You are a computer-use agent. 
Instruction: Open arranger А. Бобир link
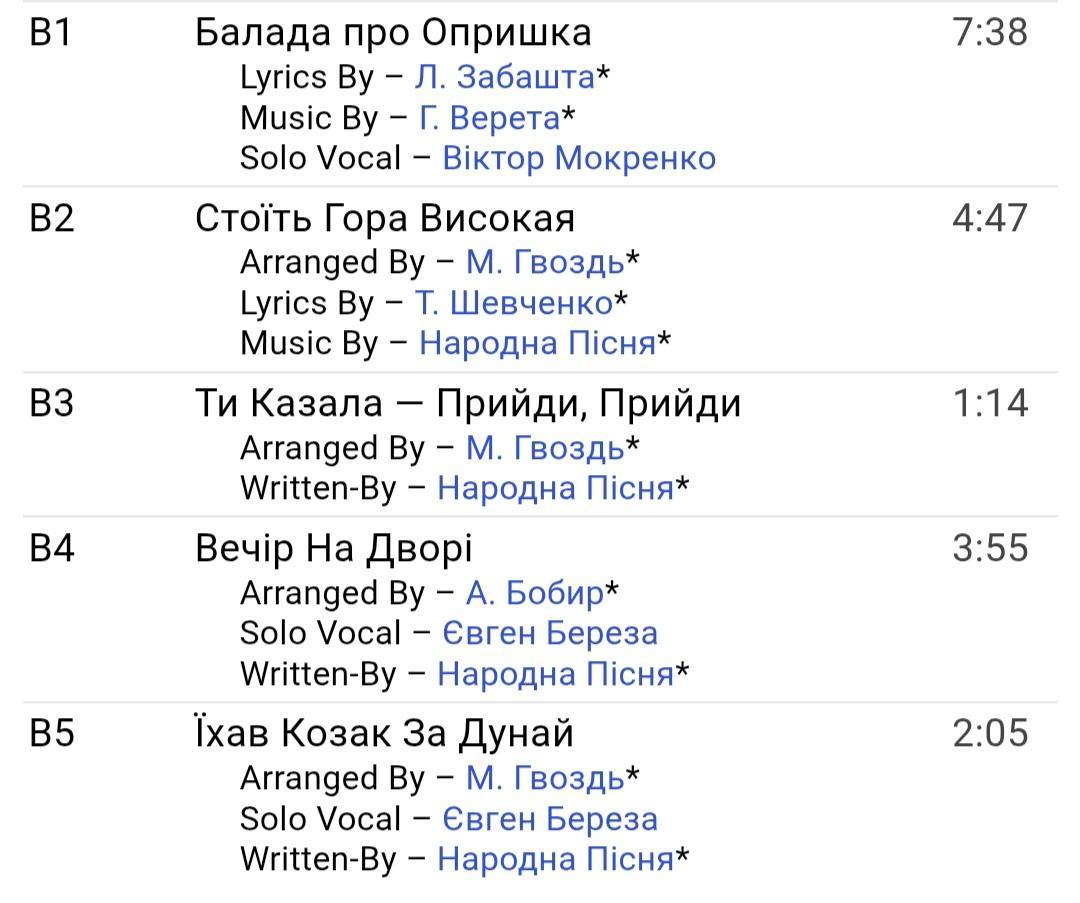[534, 593]
